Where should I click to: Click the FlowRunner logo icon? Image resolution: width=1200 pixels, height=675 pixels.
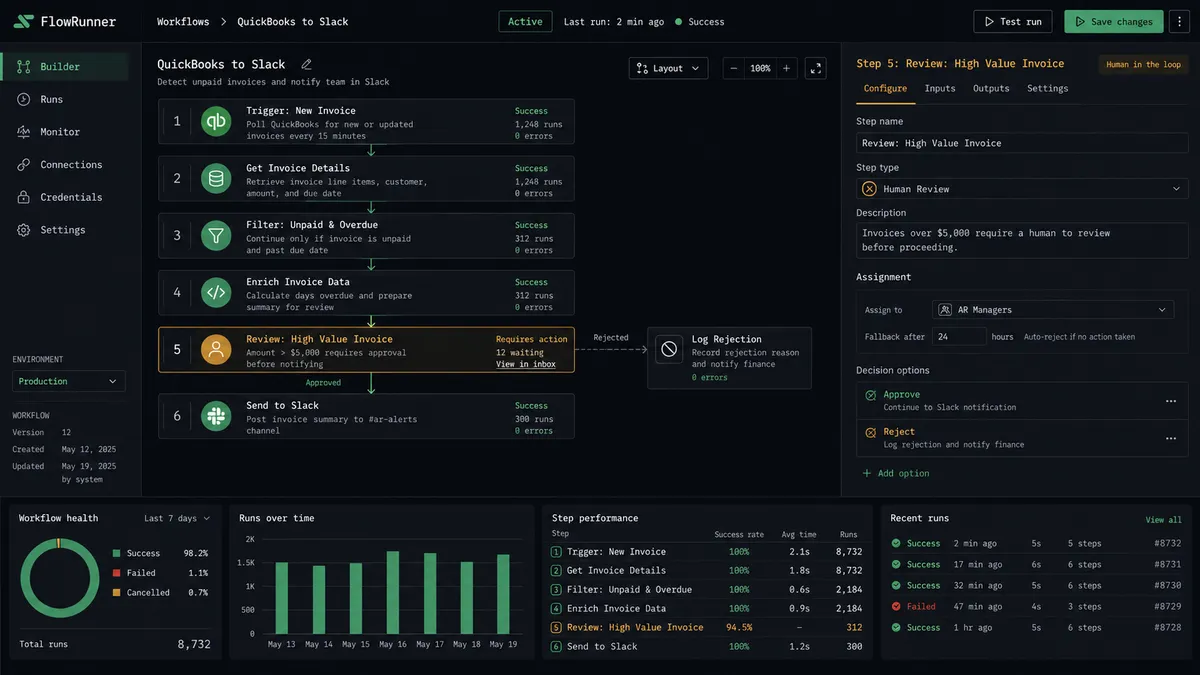(x=23, y=21)
